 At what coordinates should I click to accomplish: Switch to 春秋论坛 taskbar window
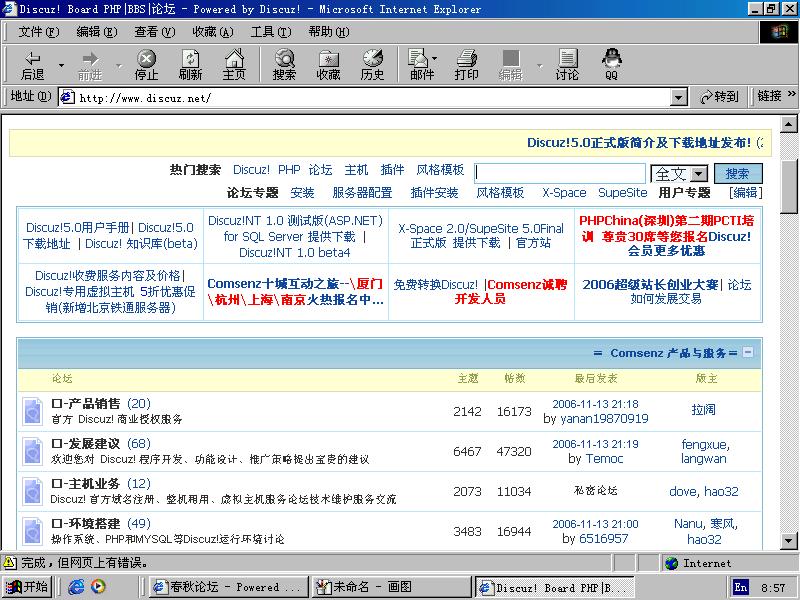tap(229, 587)
